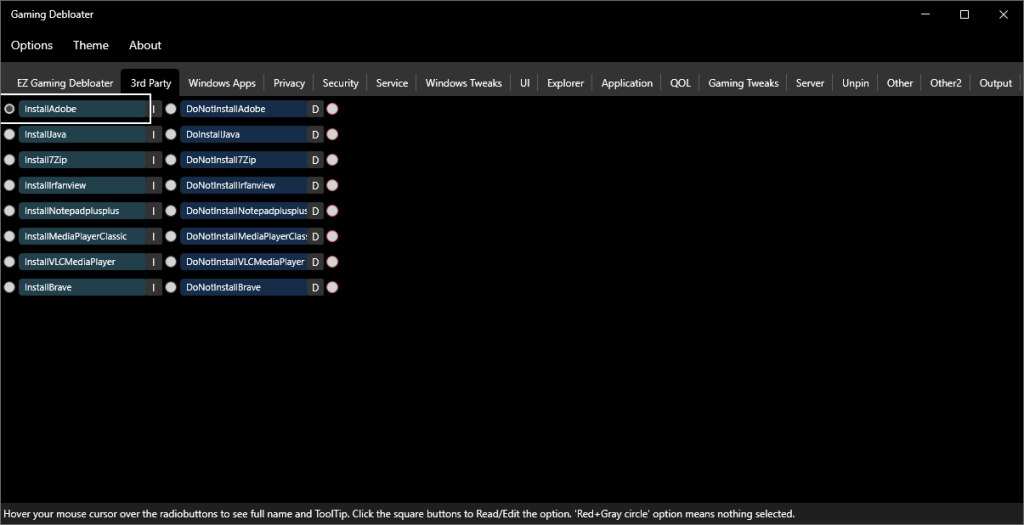Open the 'I' square button next to Install7Zip
This screenshot has width=1024, height=525.
[x=154, y=160]
